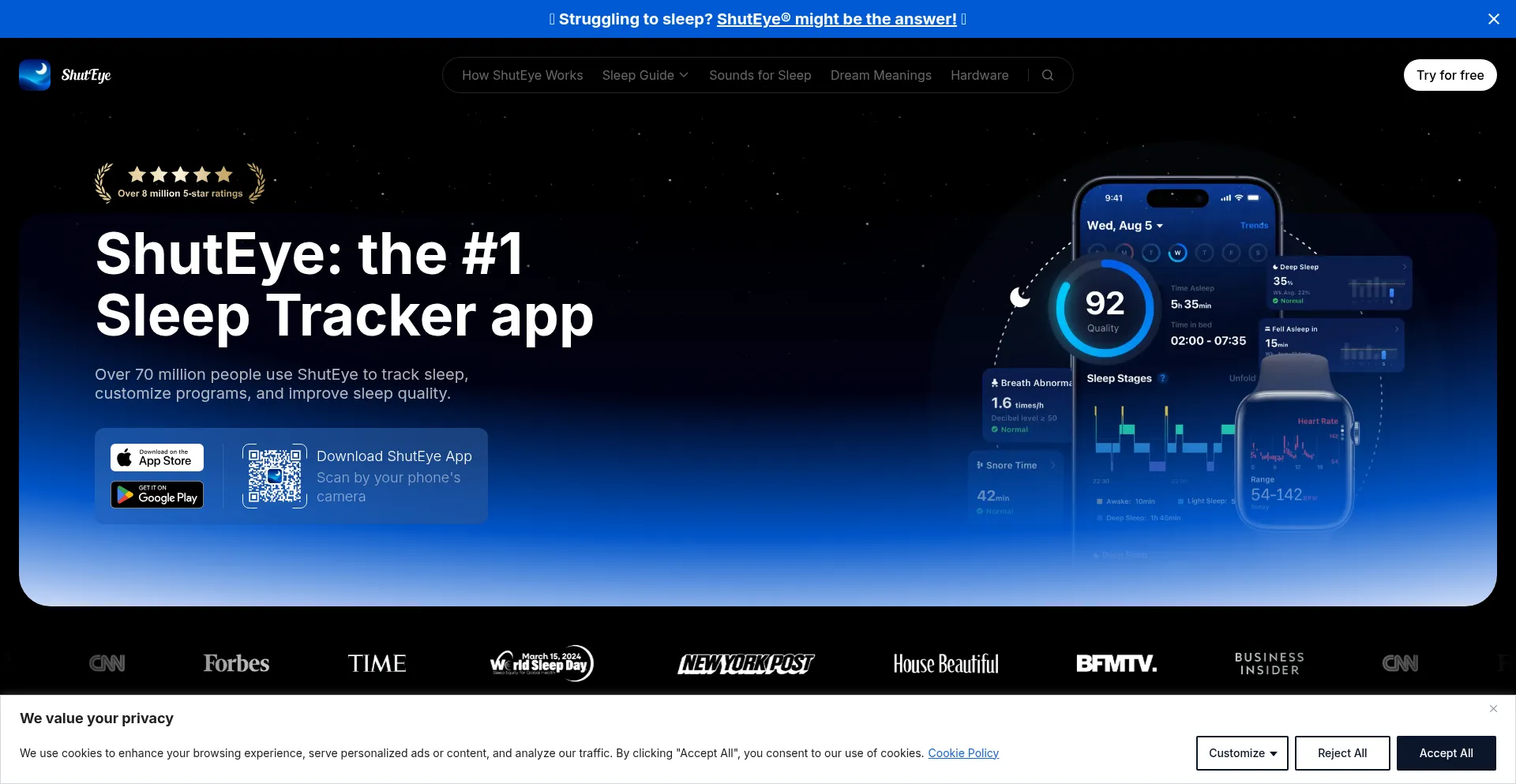The image size is (1516, 784).
Task: Click the CNN logo right of Business Insider
Action: [1401, 663]
